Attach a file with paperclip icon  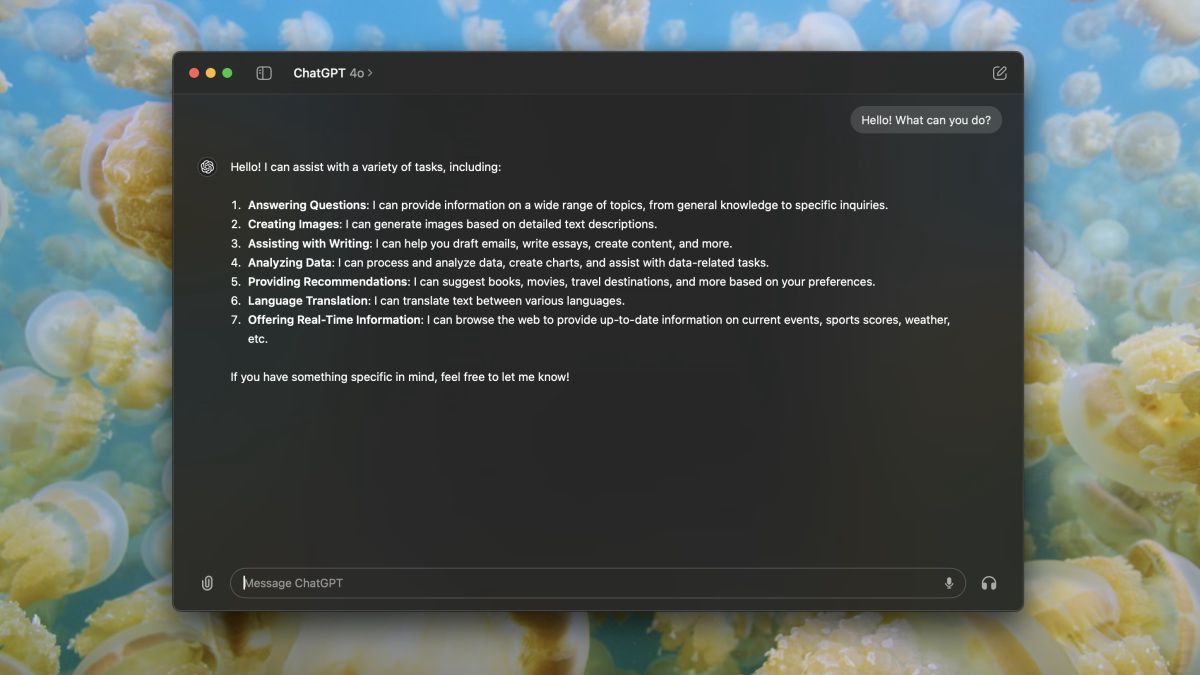pos(207,583)
